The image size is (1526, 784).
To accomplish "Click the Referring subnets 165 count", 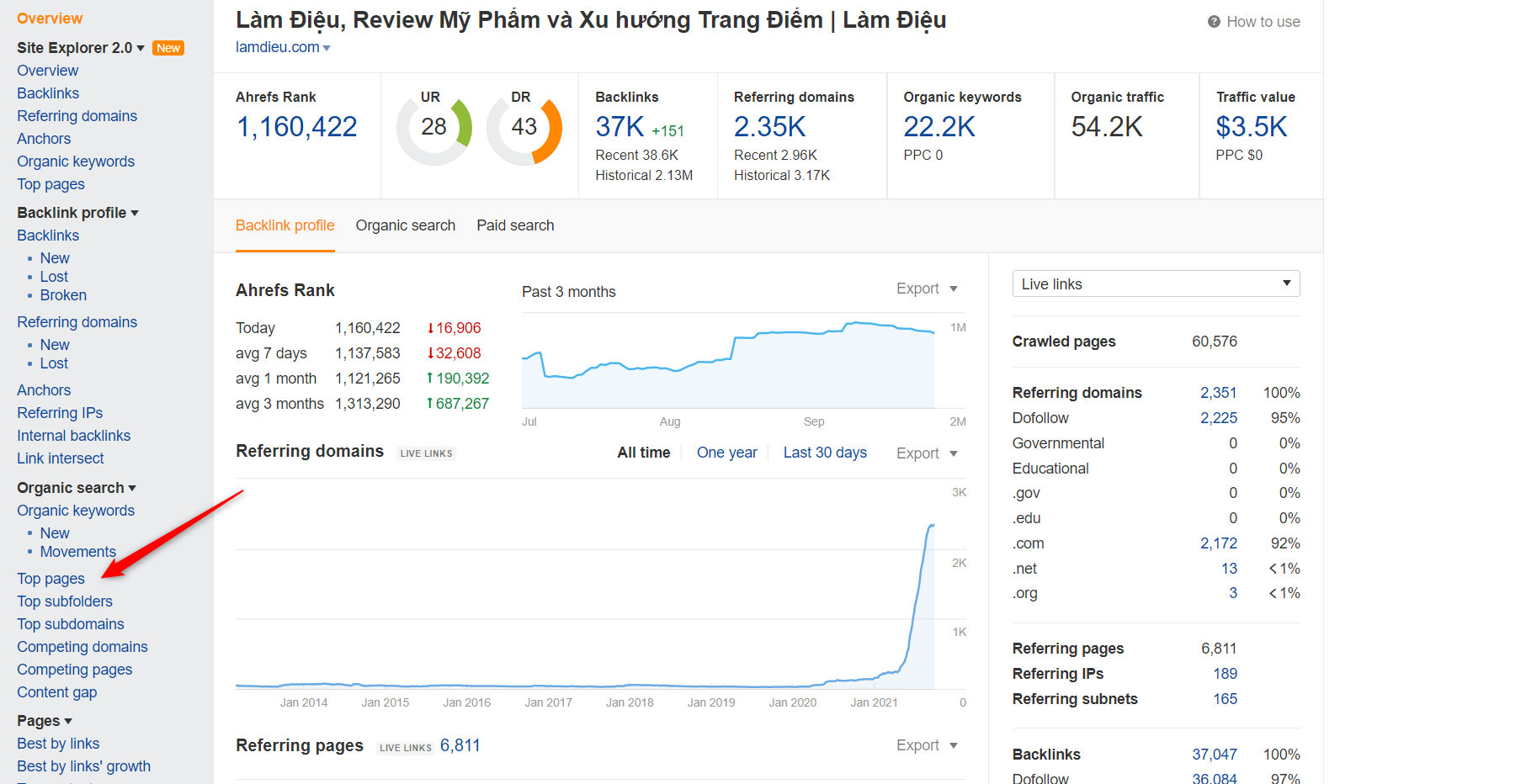I will coord(1226,699).
